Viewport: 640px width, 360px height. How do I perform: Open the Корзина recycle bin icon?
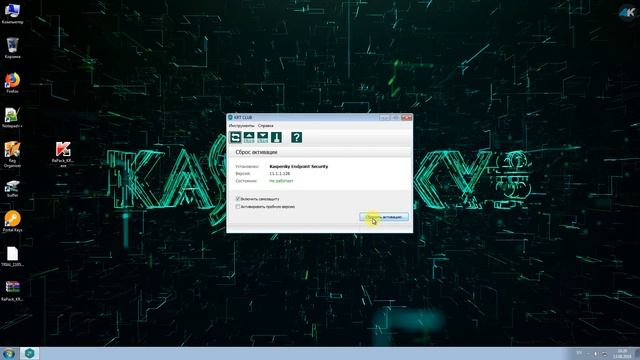tap(12, 47)
